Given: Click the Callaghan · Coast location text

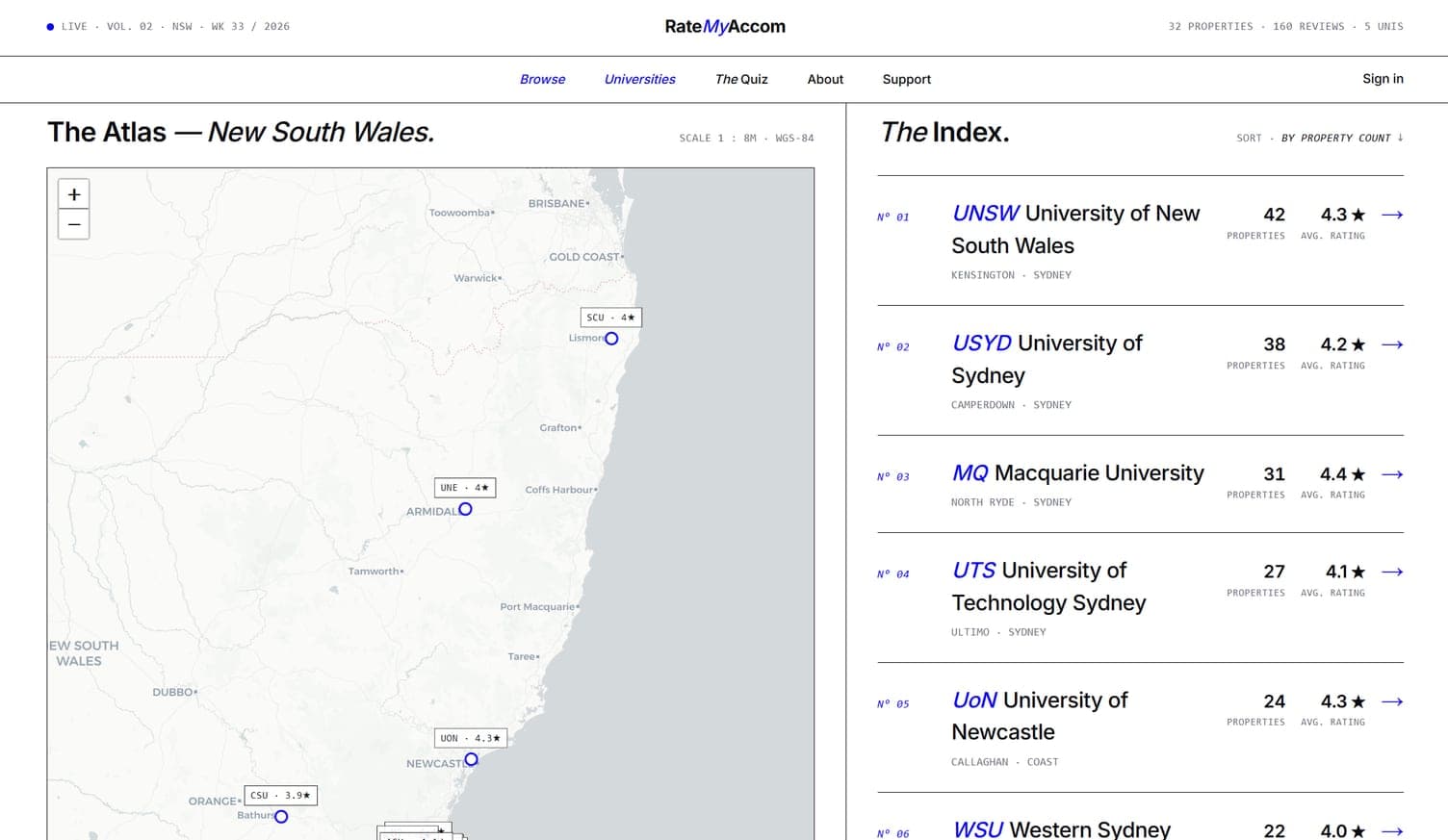Looking at the screenshot, I should point(1004,762).
